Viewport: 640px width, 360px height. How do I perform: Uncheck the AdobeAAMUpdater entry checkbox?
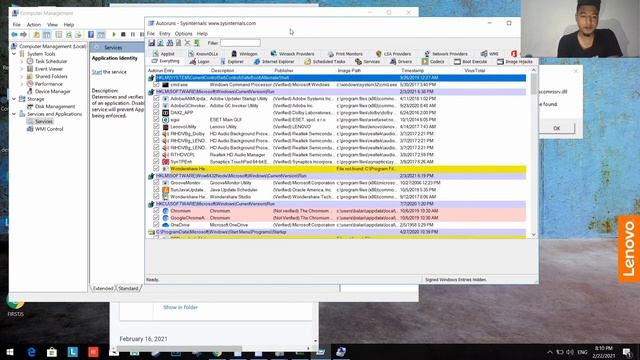click(x=156, y=98)
